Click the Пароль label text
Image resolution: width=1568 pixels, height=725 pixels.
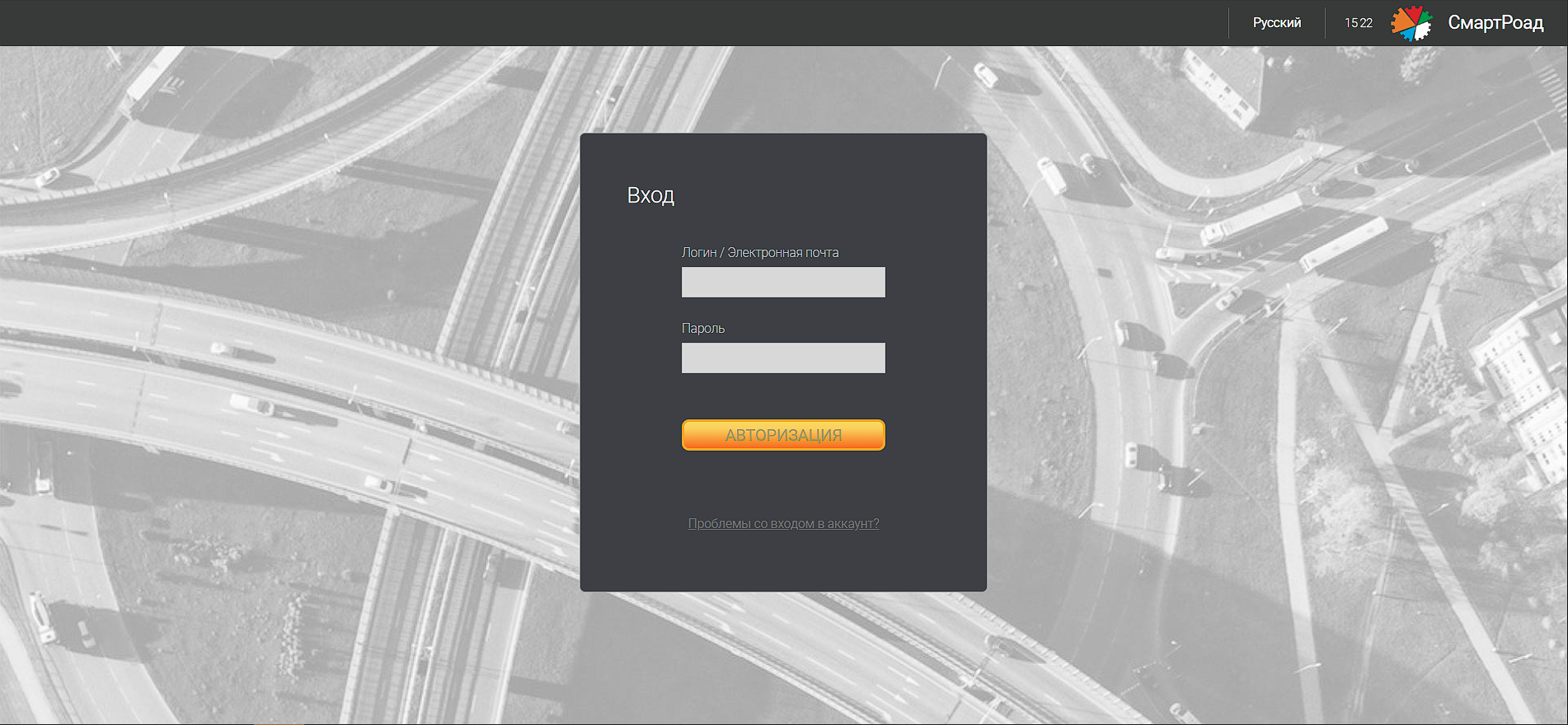point(703,328)
